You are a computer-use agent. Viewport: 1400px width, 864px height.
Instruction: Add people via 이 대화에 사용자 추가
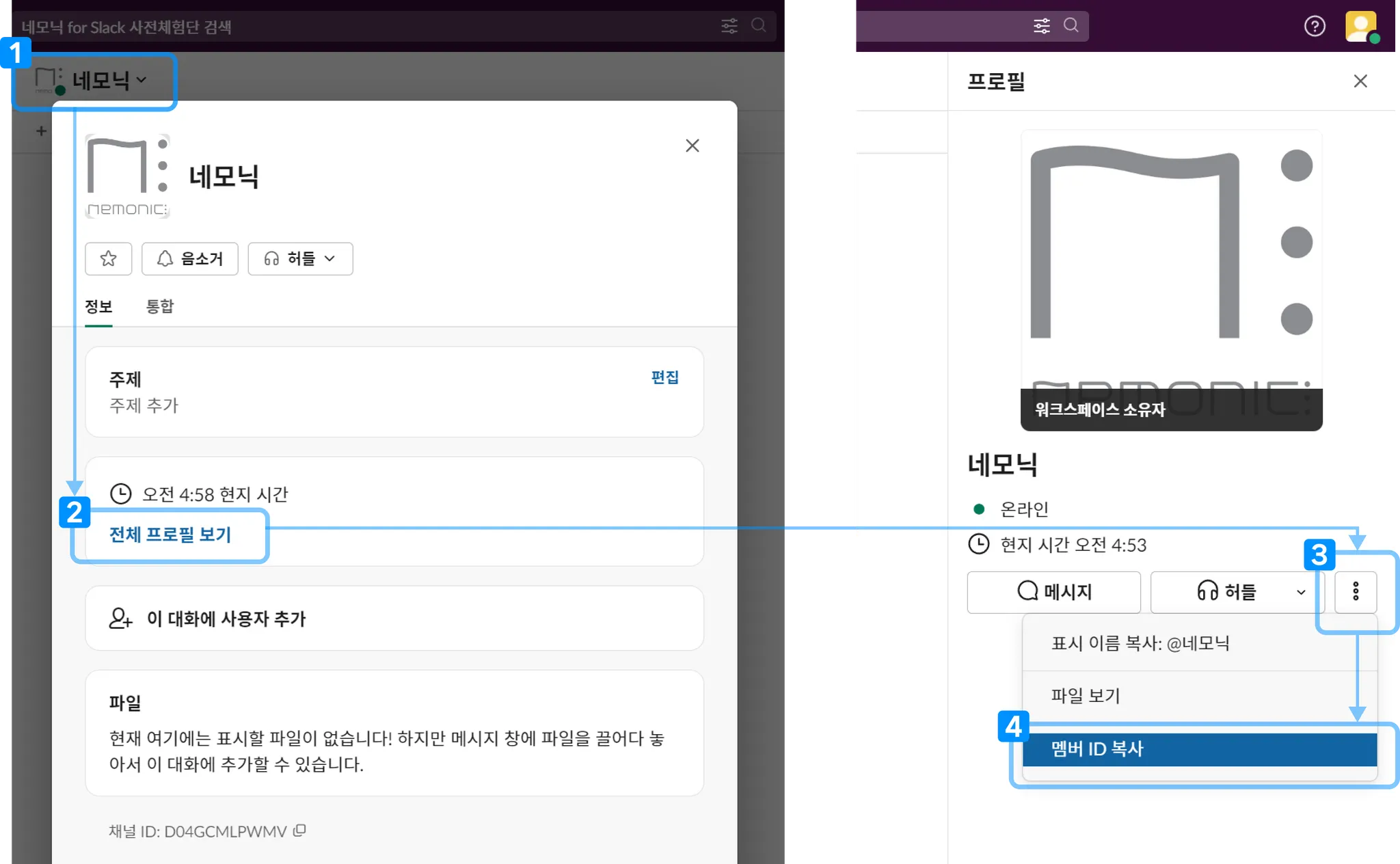[226, 619]
